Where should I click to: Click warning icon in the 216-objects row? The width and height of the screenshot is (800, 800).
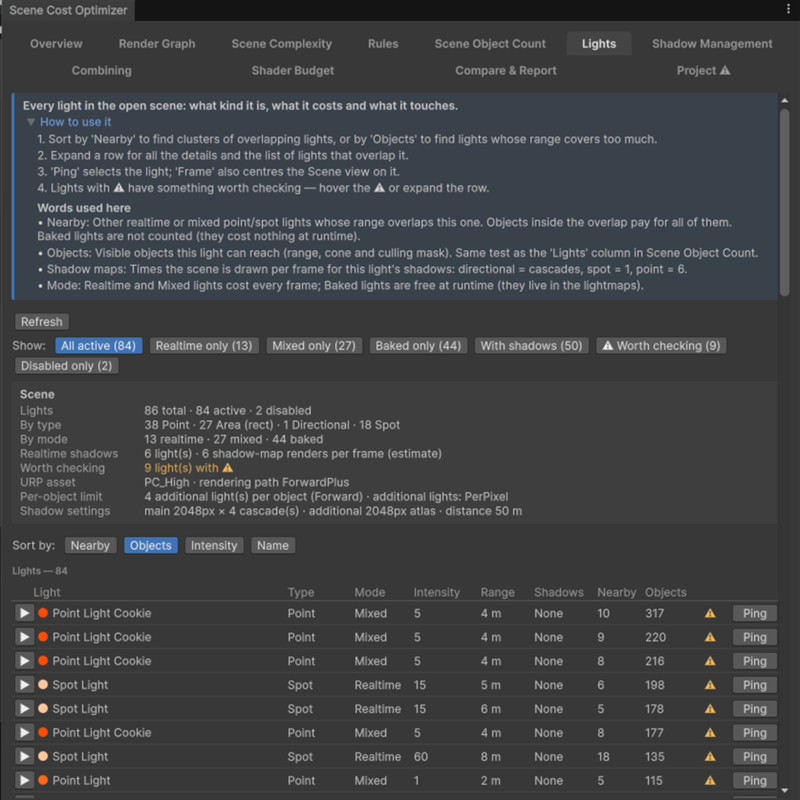(x=710, y=661)
